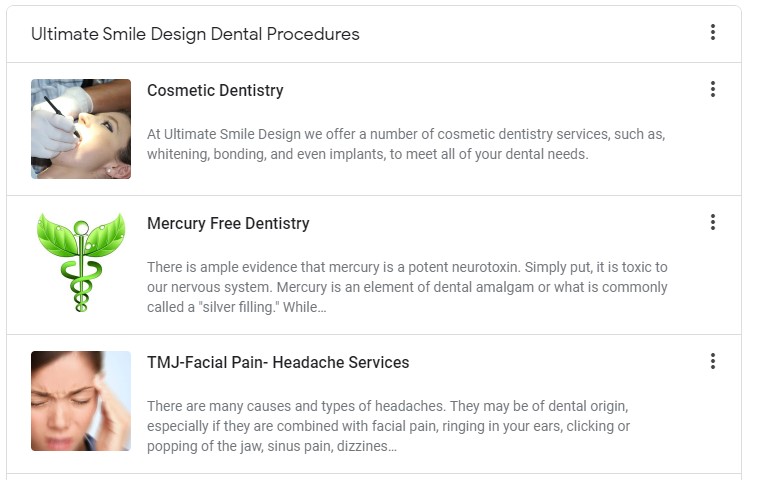Click the green caduceus leaf image
This screenshot has height=480, width=775.
pos(81,264)
